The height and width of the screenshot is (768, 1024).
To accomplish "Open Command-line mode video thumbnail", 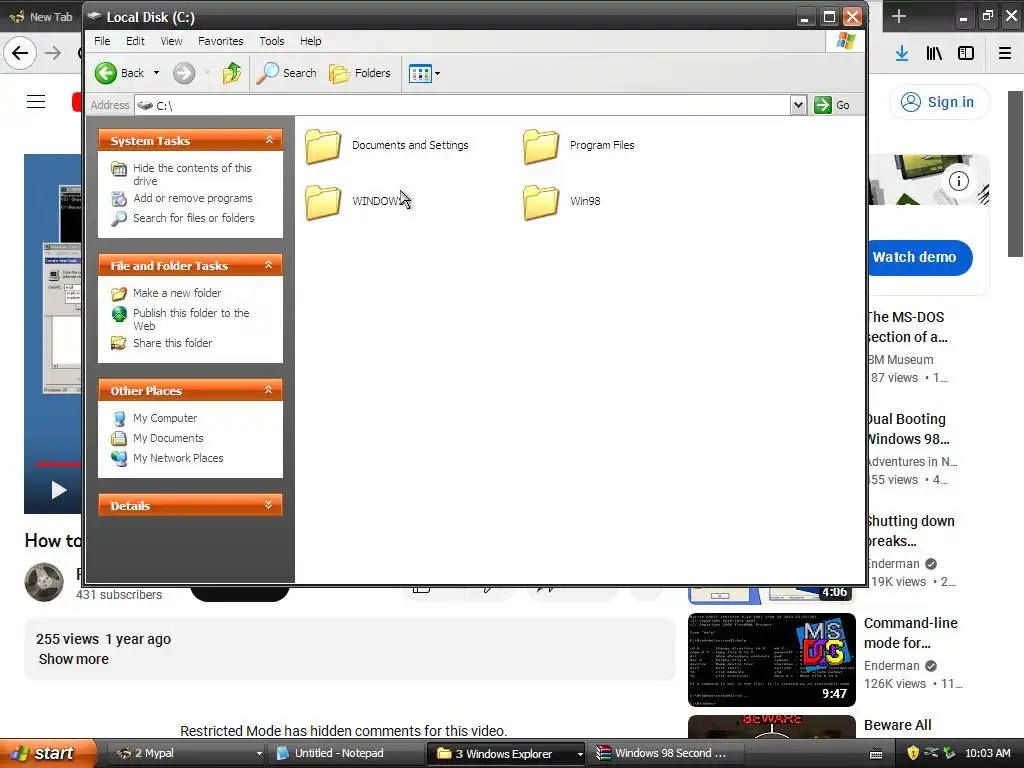I will [x=772, y=660].
